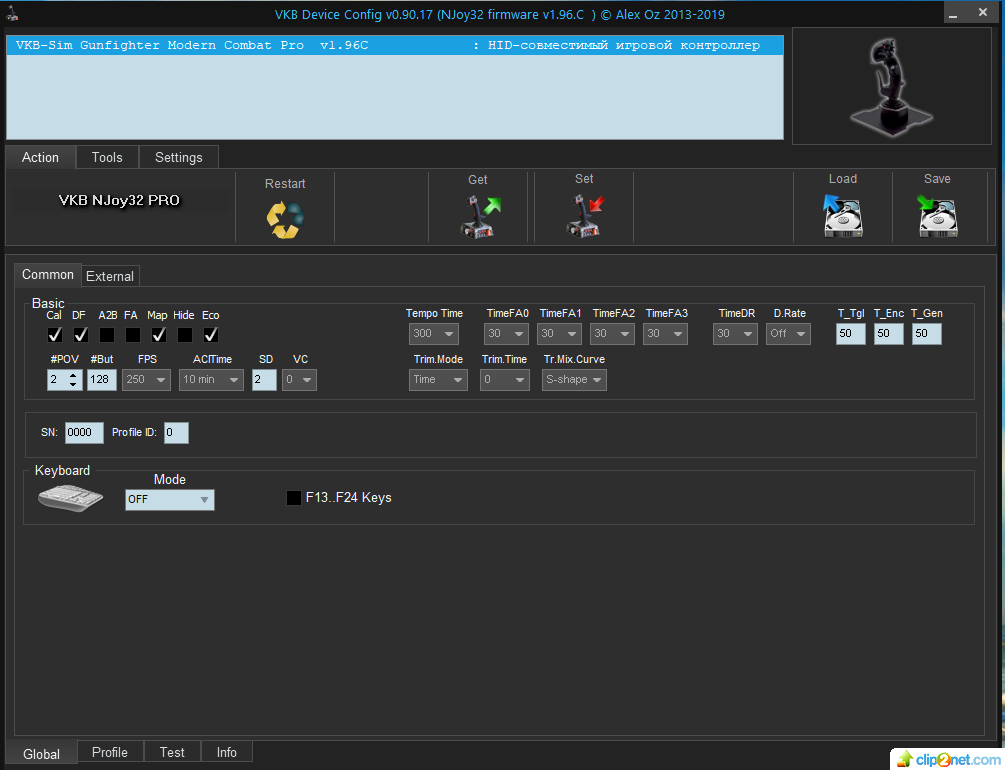Click the T_Gen input field
The width and height of the screenshot is (1005, 770).
[x=926, y=333]
